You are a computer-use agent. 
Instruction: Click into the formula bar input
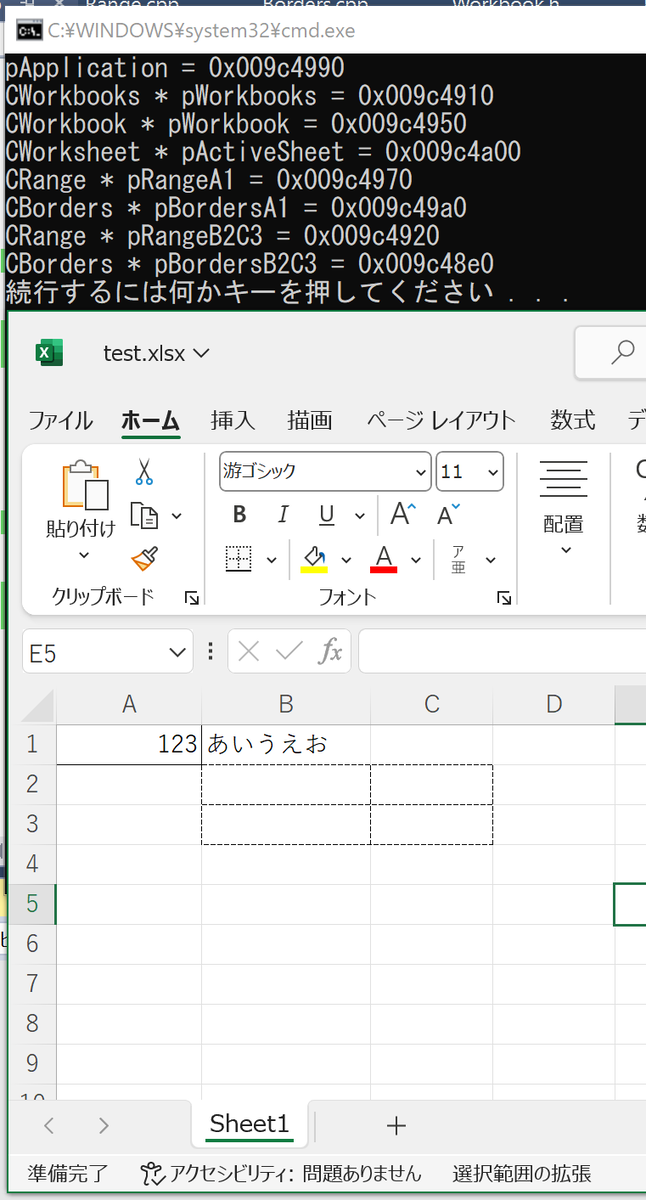pyautogui.click(x=502, y=652)
